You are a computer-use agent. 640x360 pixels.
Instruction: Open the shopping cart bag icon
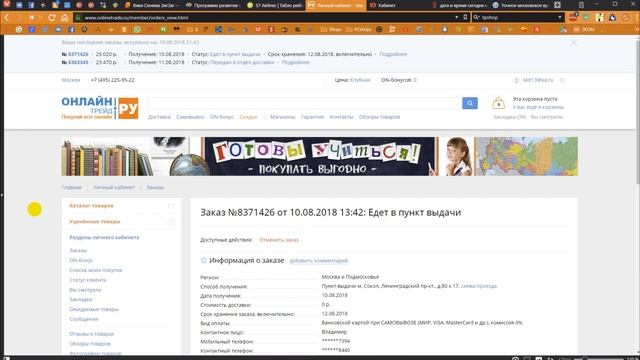click(498, 103)
